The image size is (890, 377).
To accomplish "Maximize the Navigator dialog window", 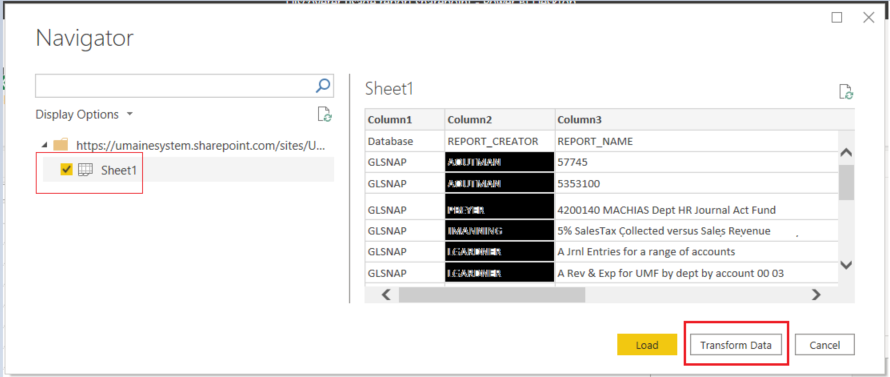I will [x=837, y=18].
